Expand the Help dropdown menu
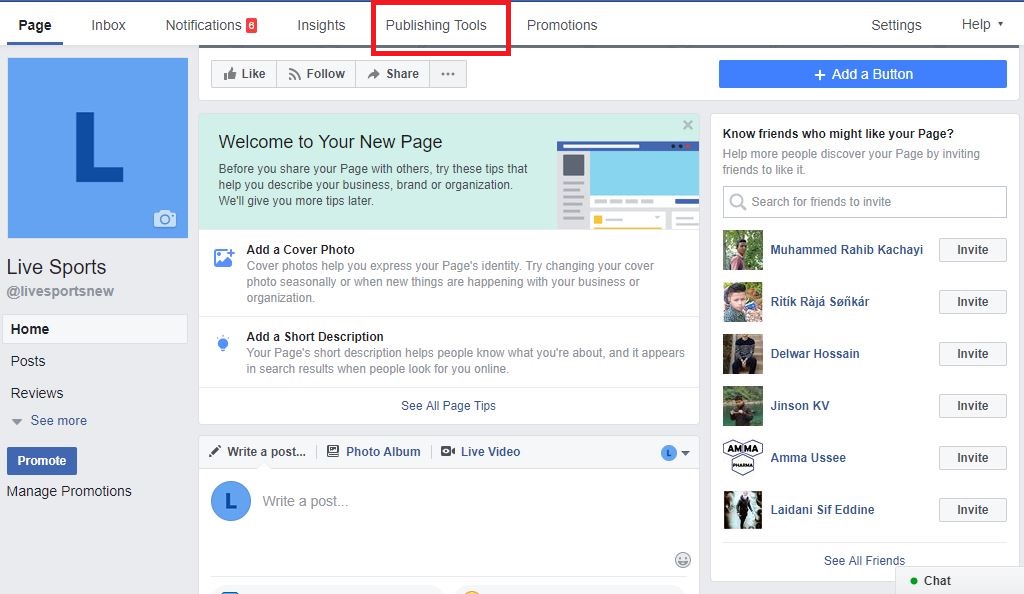The height and width of the screenshot is (594, 1024). [982, 25]
